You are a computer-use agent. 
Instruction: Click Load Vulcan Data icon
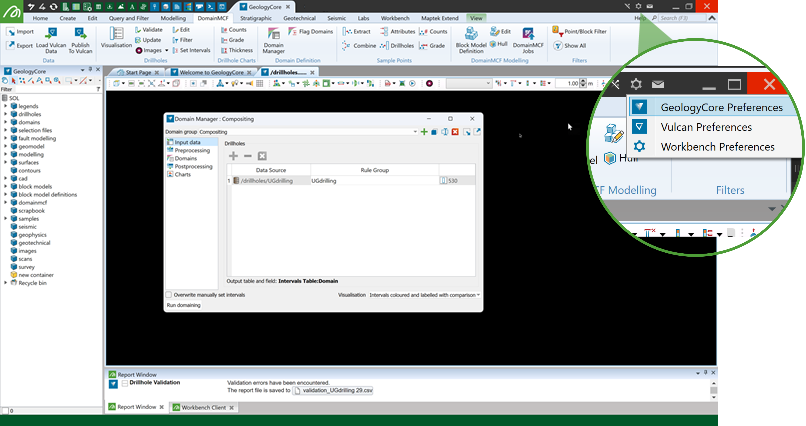pyautogui.click(x=51, y=34)
